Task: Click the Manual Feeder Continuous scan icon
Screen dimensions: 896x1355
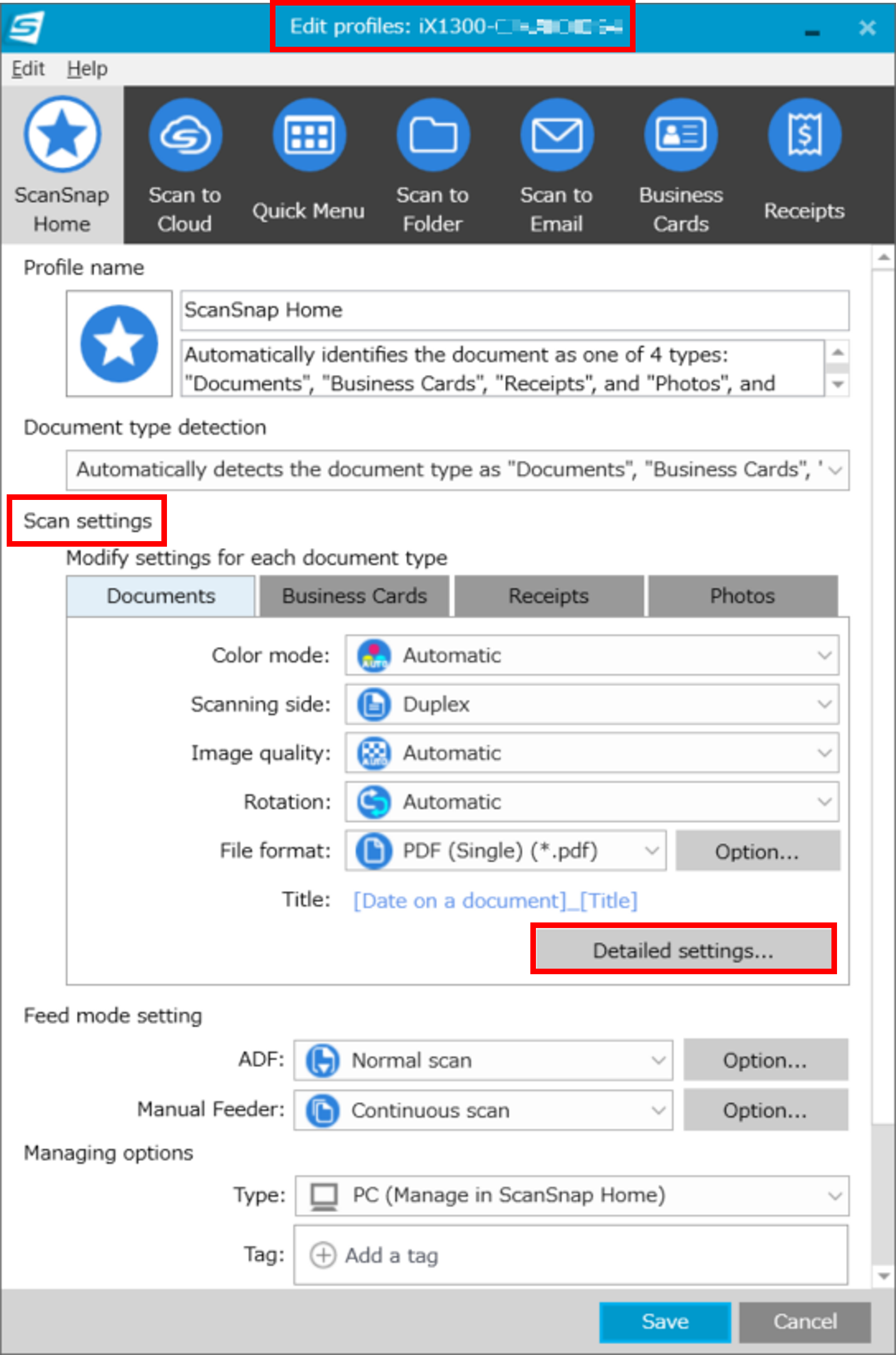Action: 323,1111
